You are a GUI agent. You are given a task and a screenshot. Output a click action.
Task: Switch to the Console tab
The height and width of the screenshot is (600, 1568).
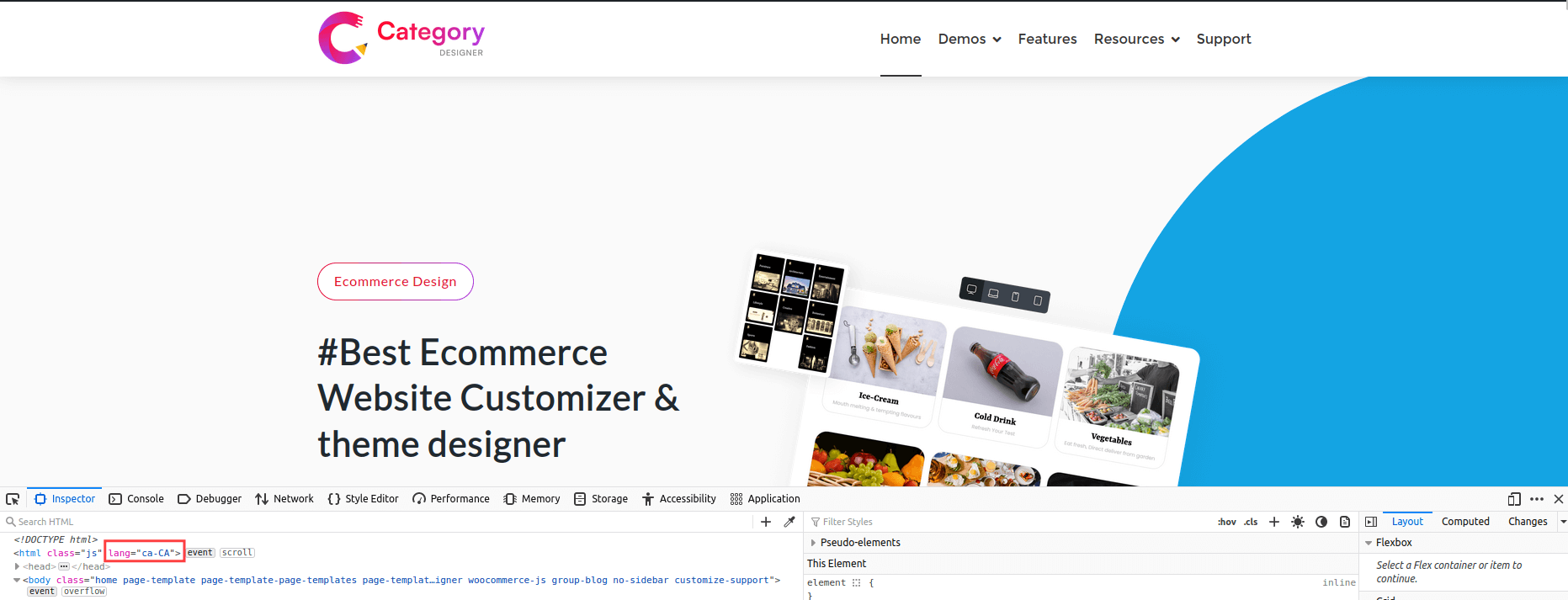tap(136, 499)
